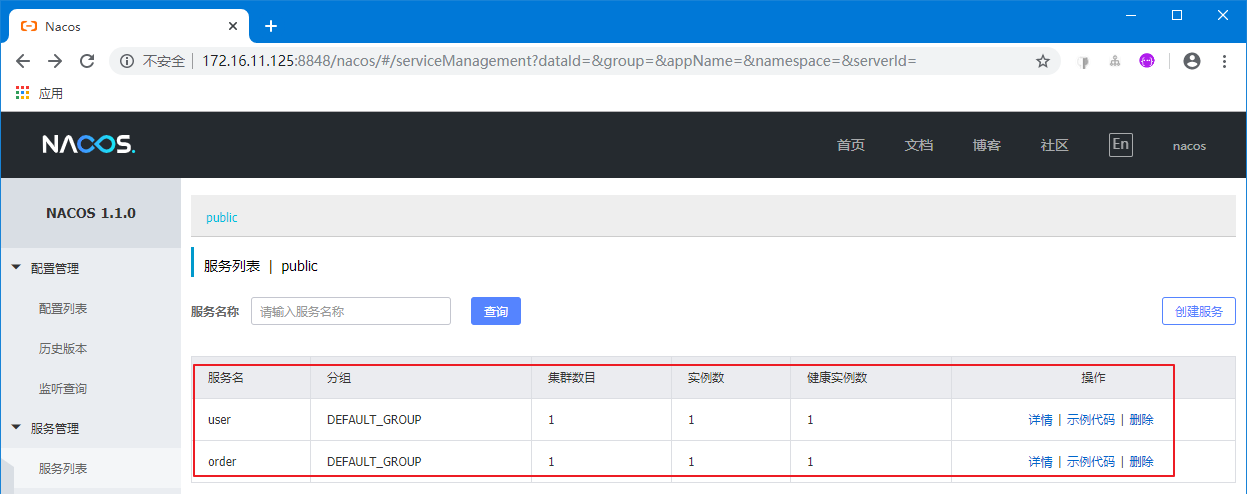Click the browser back arrow

click(x=23, y=61)
